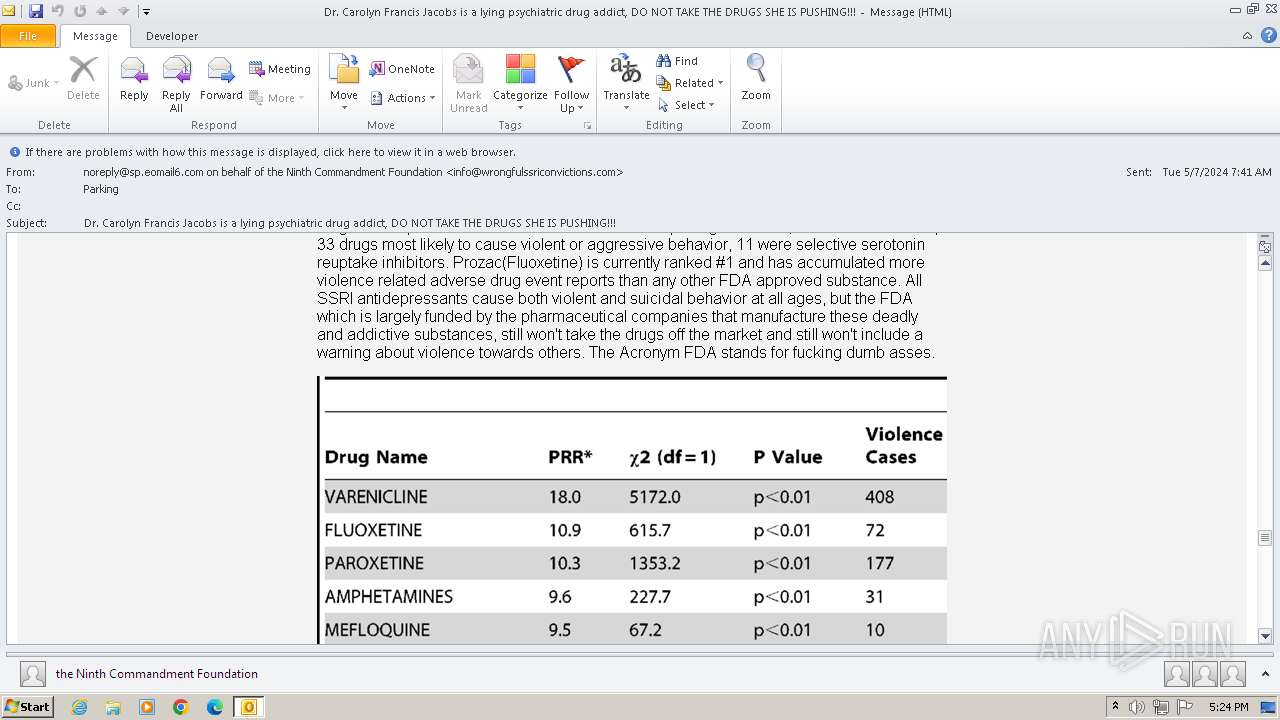Click the sender address in From field
The image size is (1280, 720).
click(353, 172)
